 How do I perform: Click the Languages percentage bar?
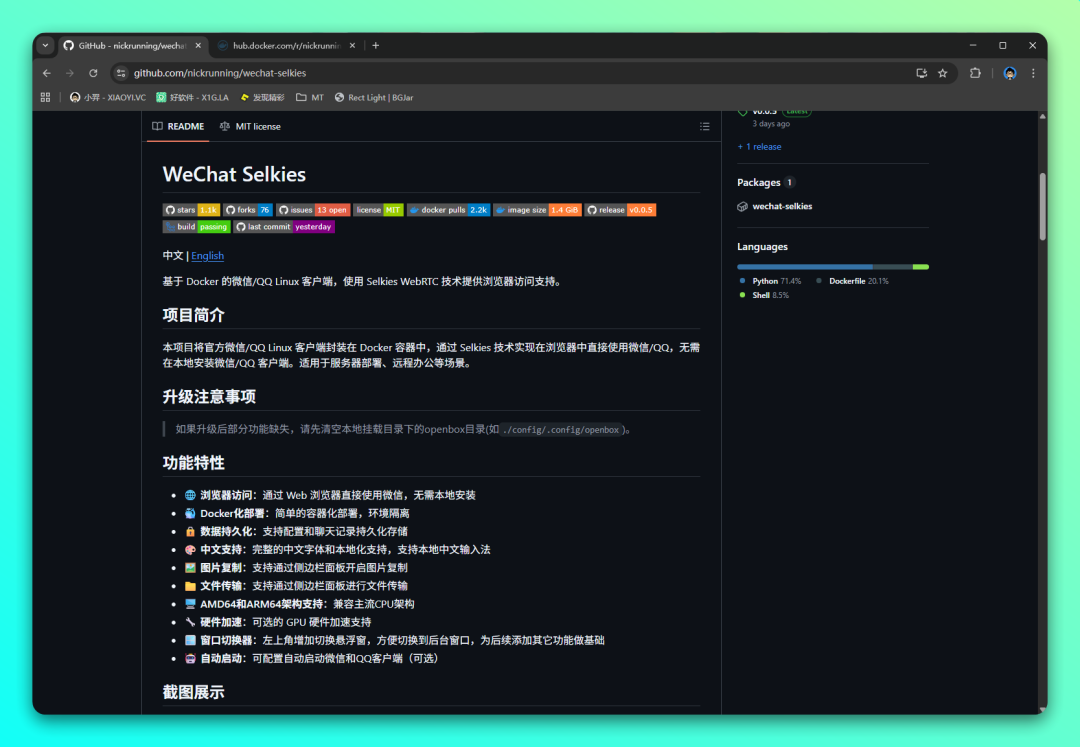[x=833, y=266]
